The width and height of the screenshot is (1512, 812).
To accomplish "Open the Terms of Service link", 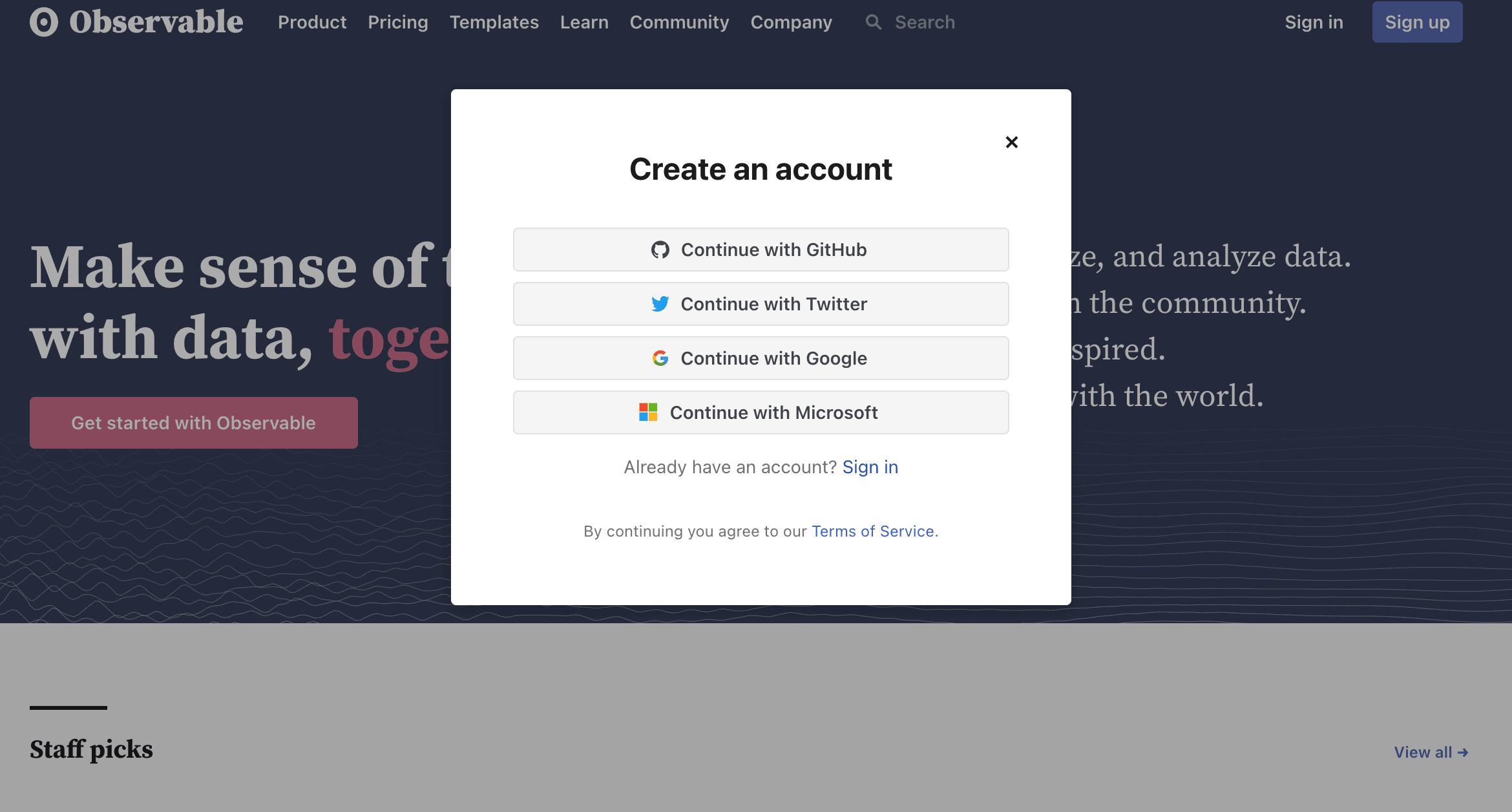I will pyautogui.click(x=872, y=531).
